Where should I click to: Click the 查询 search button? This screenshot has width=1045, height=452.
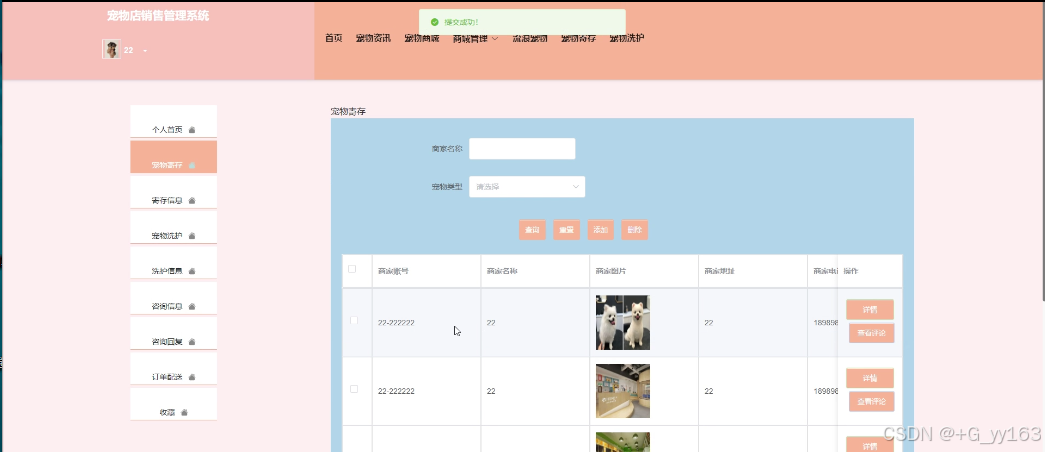(532, 230)
